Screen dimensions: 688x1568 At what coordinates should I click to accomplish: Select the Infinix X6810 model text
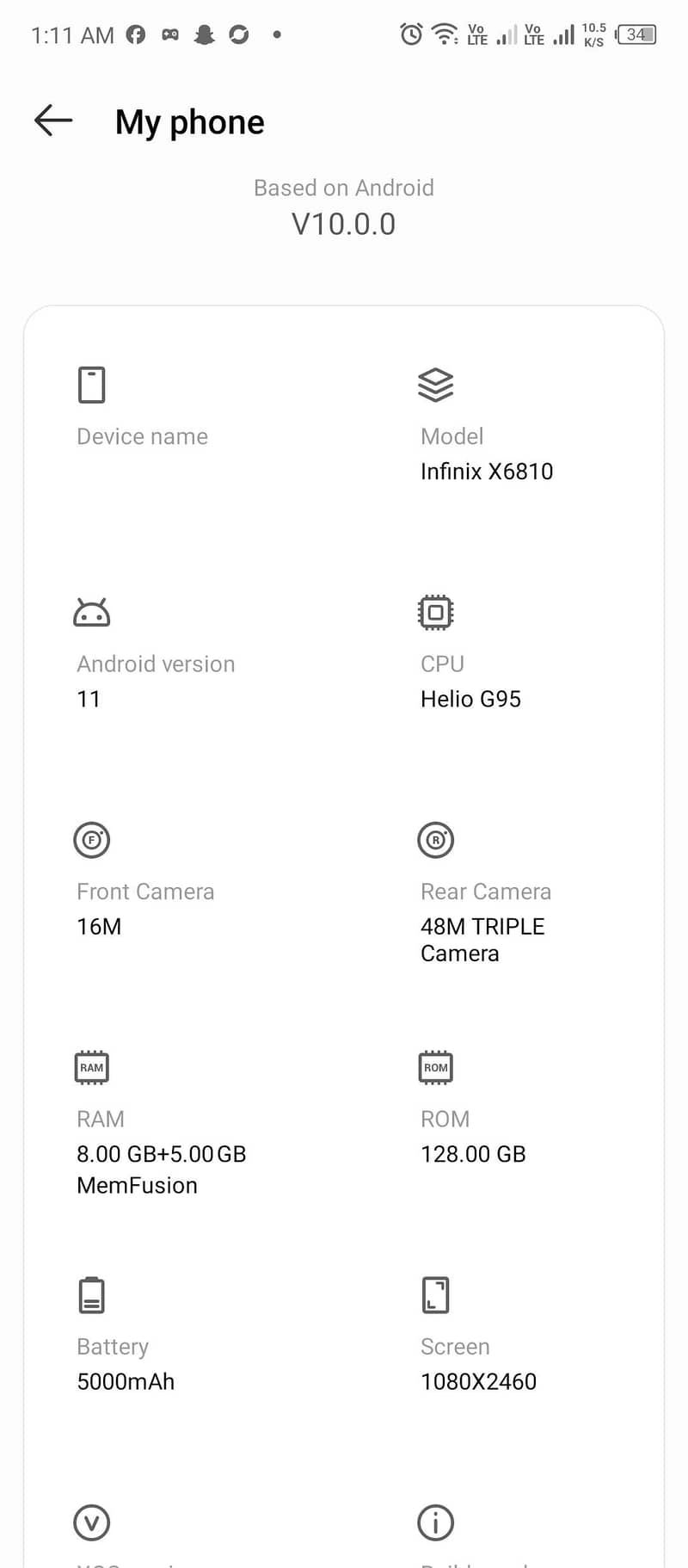486,472
